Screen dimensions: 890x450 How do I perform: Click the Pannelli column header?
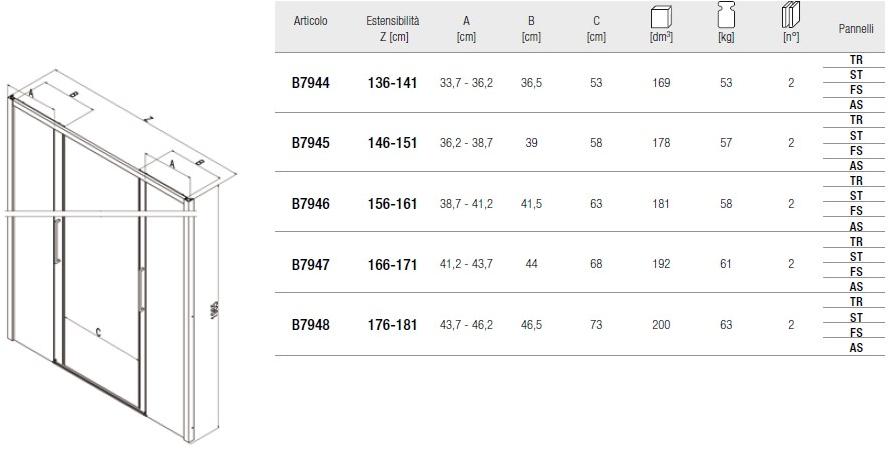pos(856,30)
